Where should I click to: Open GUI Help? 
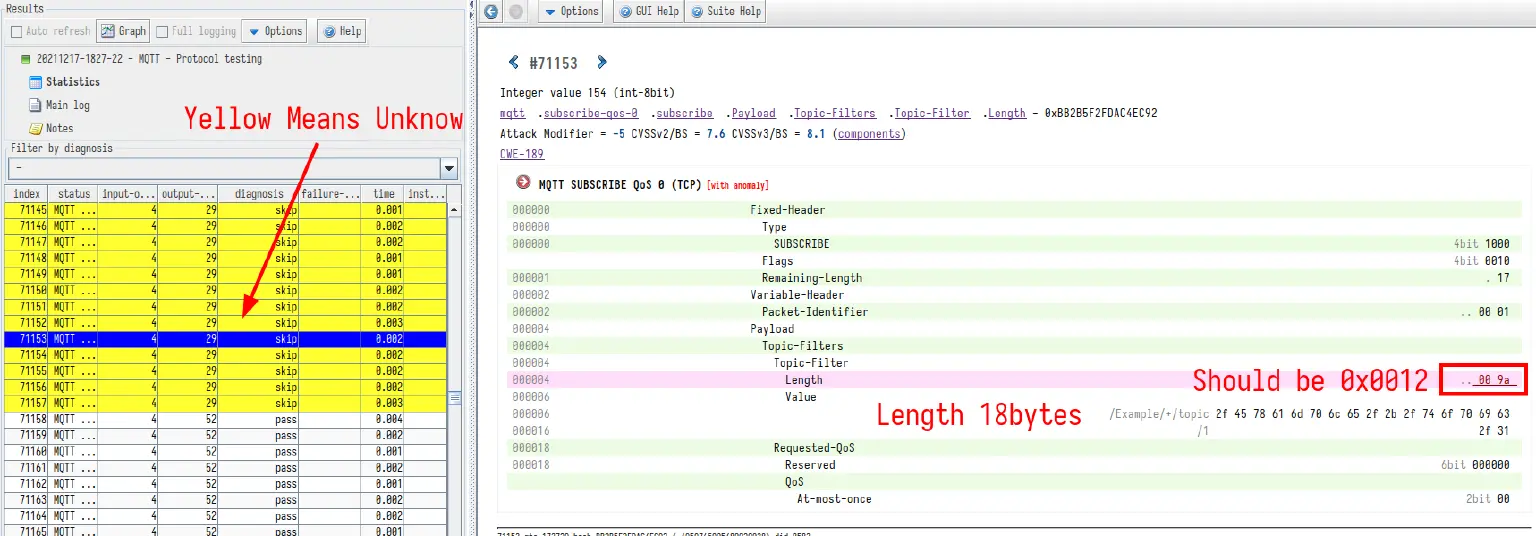(x=648, y=11)
